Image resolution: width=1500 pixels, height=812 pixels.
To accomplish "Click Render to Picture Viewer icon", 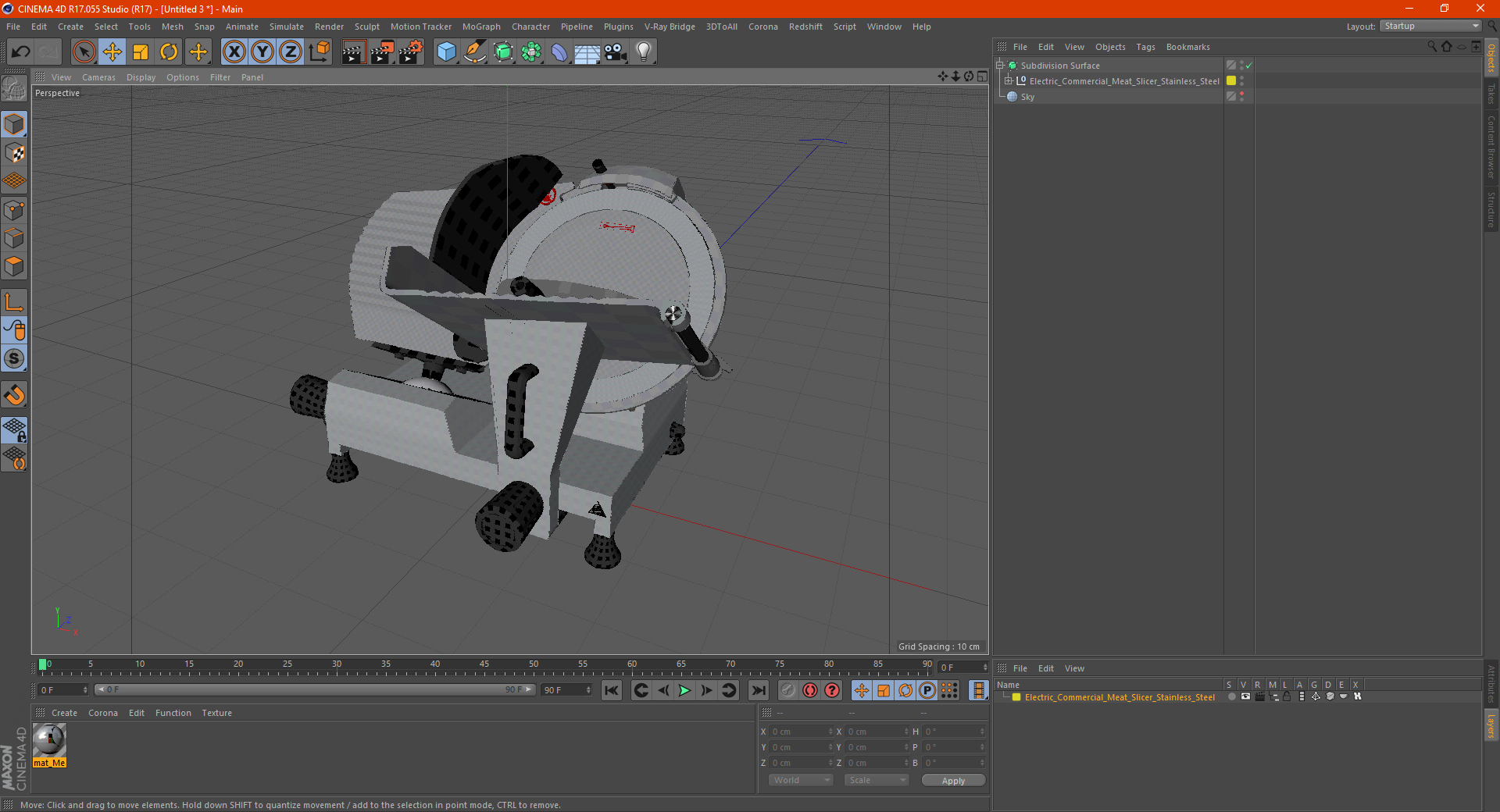I will pos(382,52).
